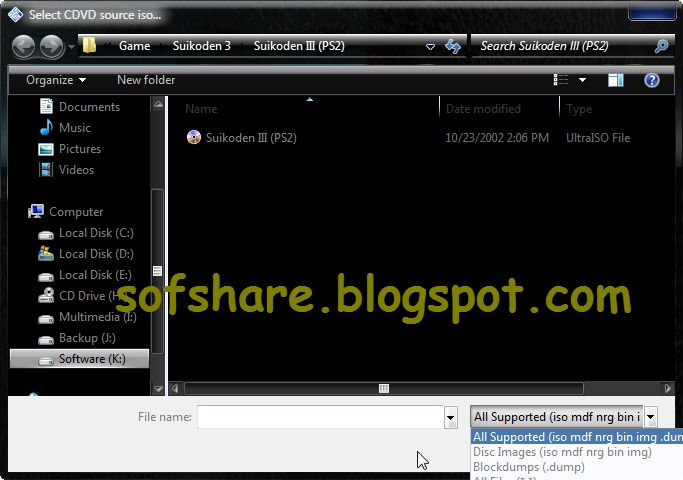Click the horizontal scrollbar thumb
Viewport: 683px width, 480px height.
click(x=384, y=388)
